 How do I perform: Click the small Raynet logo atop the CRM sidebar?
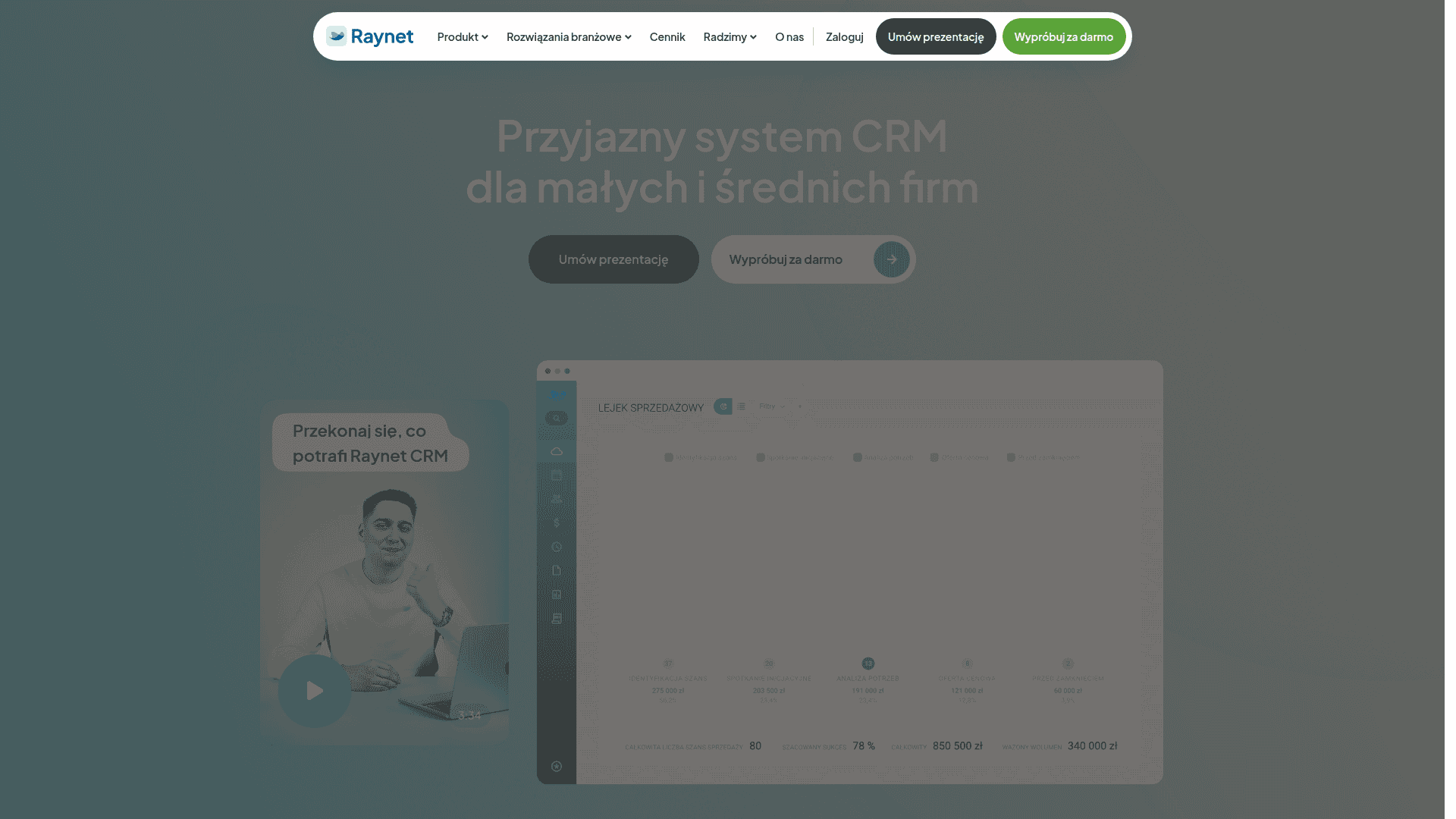pos(557,394)
